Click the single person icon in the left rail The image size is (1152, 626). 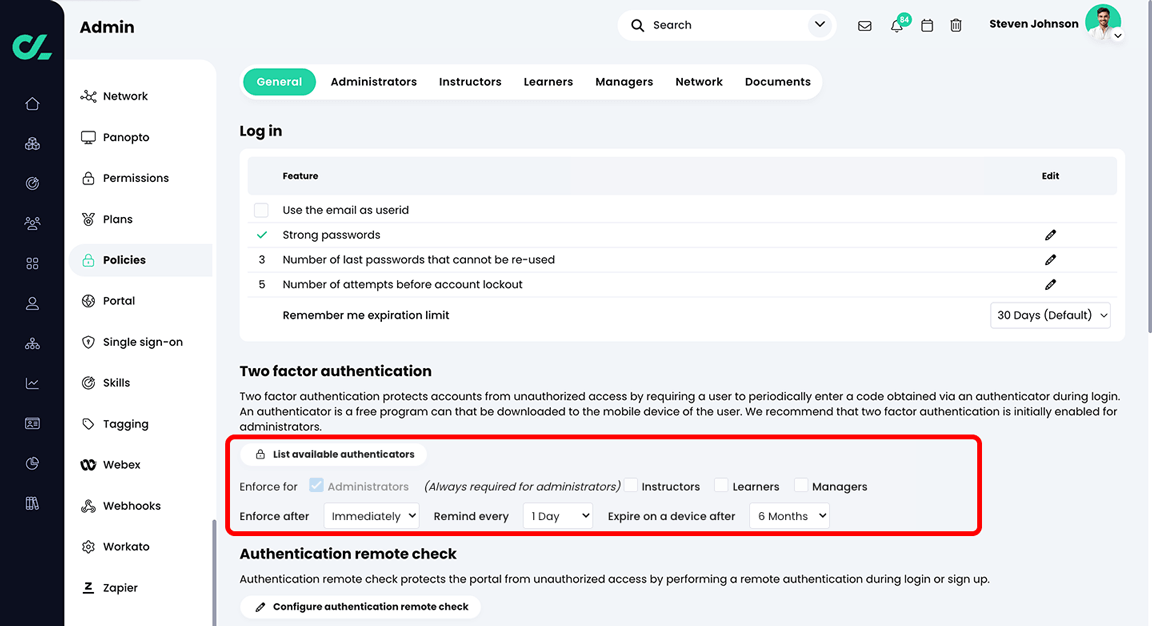(32, 303)
